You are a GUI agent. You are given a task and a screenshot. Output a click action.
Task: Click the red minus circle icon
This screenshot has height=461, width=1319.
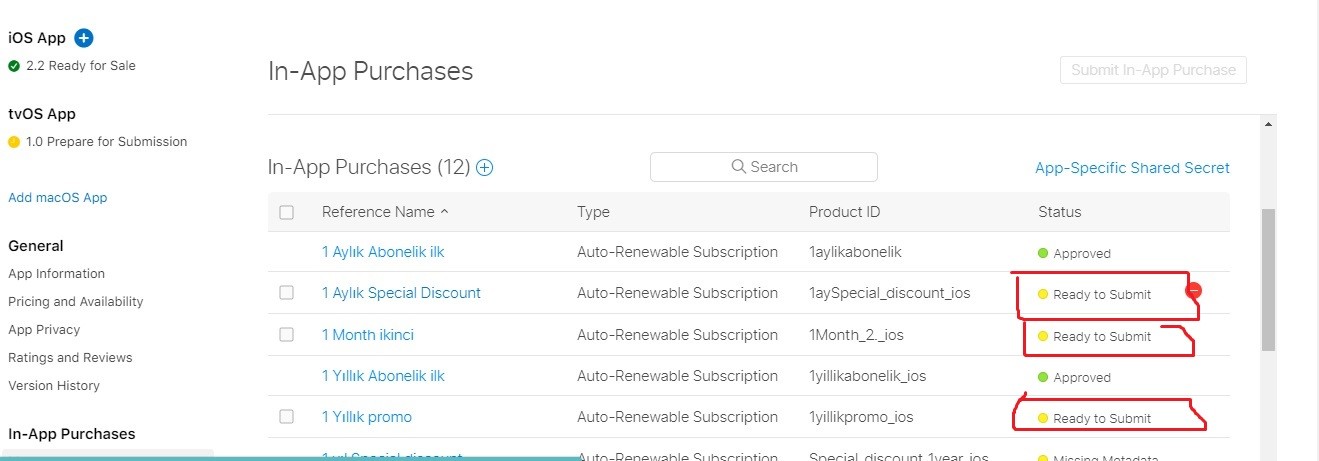(1193, 291)
